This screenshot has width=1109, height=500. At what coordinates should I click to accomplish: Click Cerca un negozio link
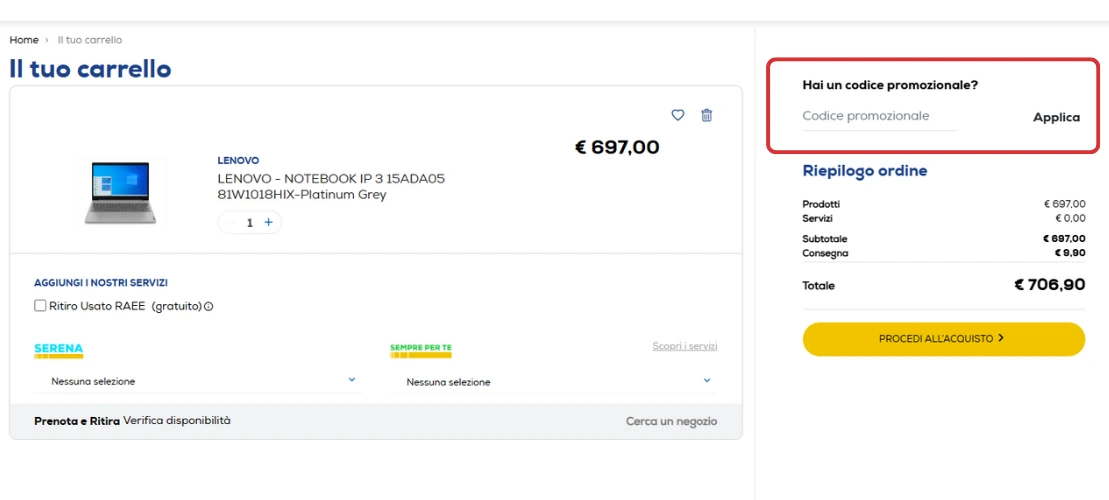coord(671,421)
